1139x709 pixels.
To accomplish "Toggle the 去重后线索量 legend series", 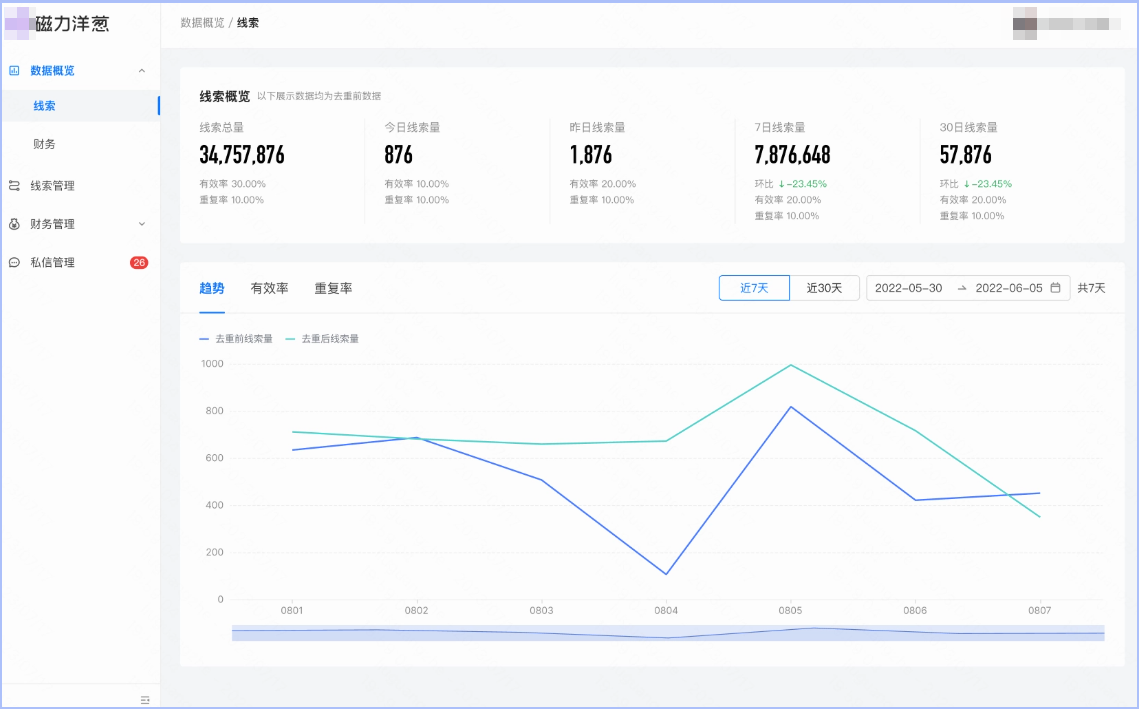I will tap(323, 339).
